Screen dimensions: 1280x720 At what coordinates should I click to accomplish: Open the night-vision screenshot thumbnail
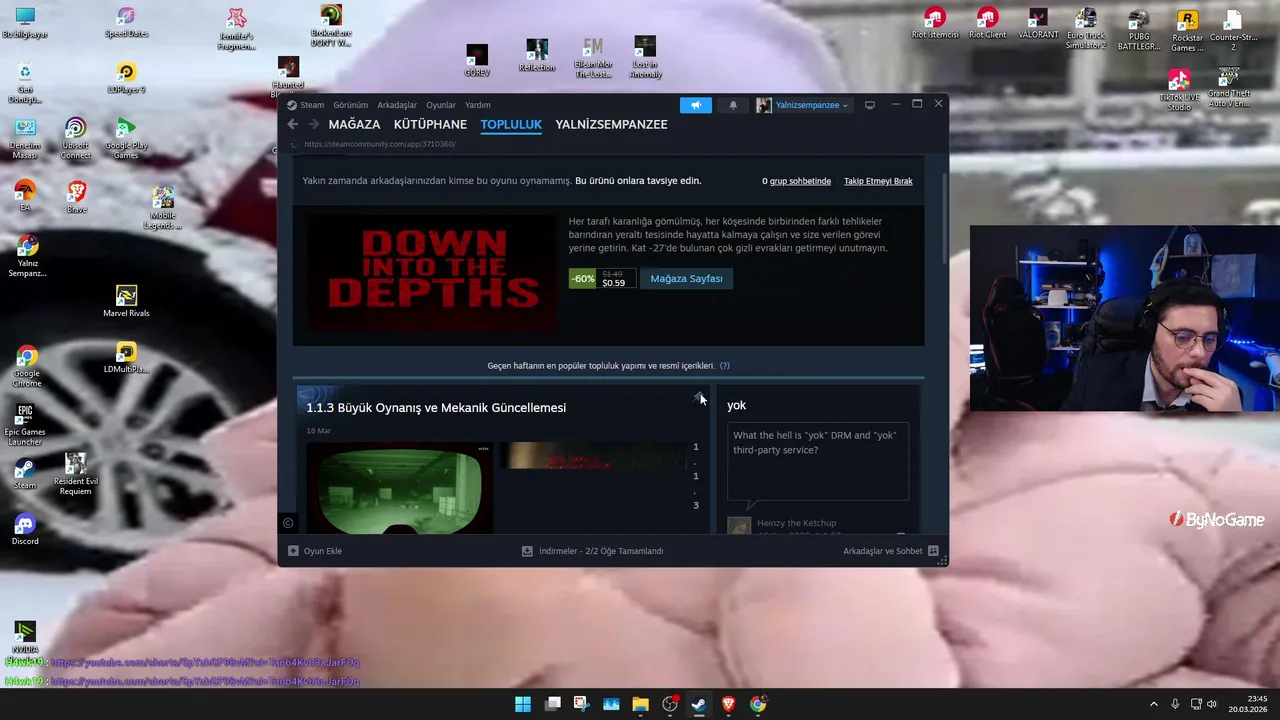399,488
